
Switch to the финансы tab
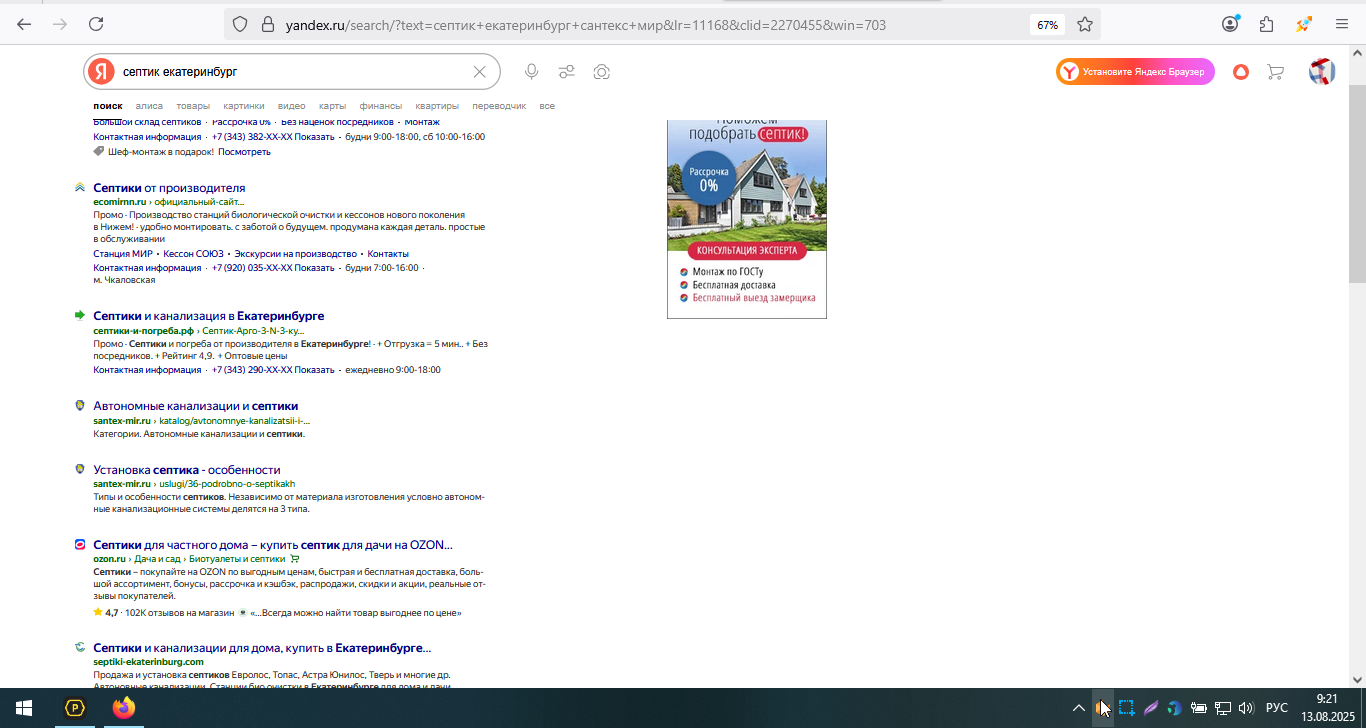(381, 106)
